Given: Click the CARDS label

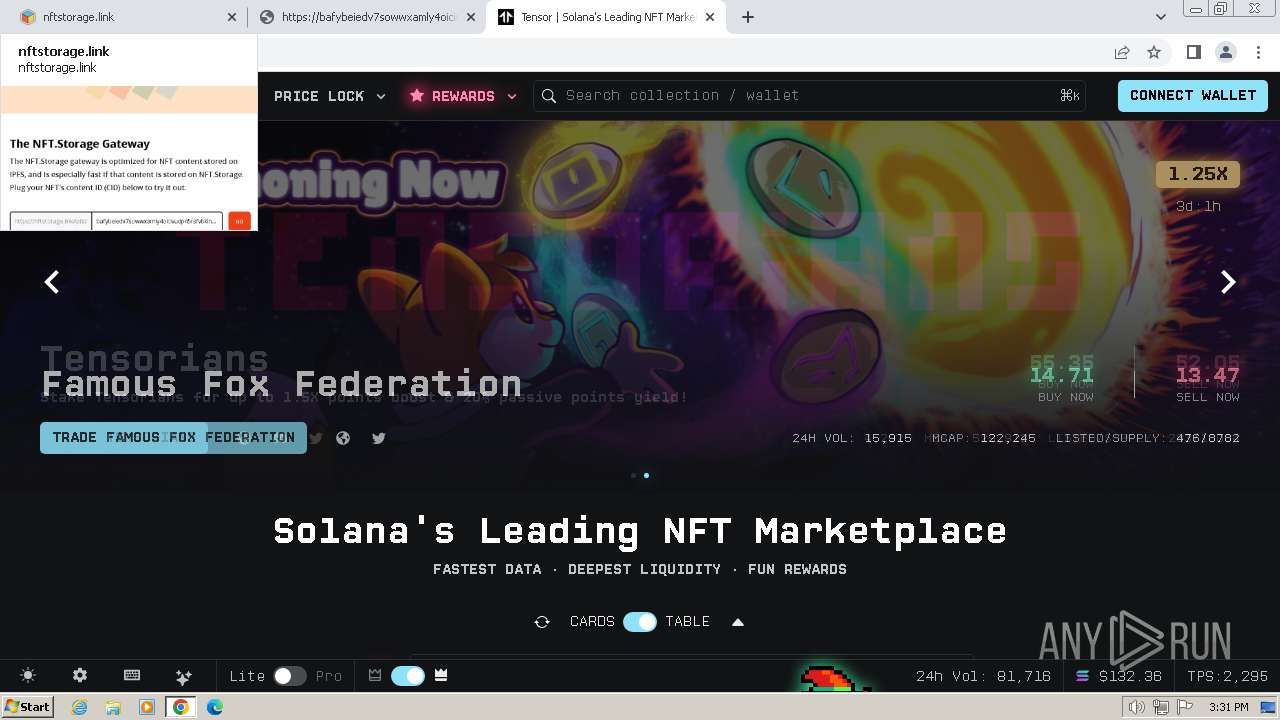Looking at the screenshot, I should (592, 622).
